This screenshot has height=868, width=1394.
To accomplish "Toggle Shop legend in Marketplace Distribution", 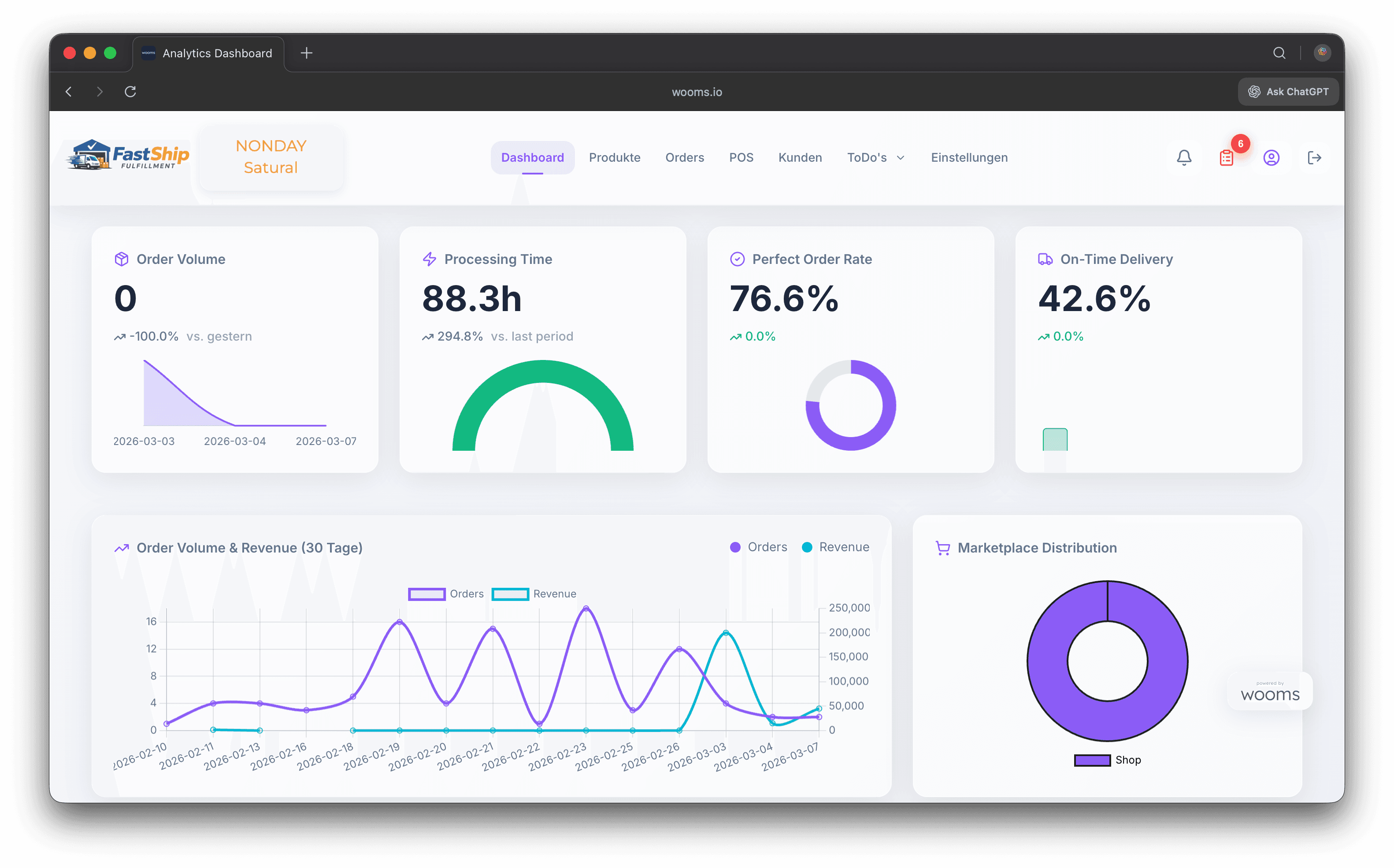I will pos(1107,760).
